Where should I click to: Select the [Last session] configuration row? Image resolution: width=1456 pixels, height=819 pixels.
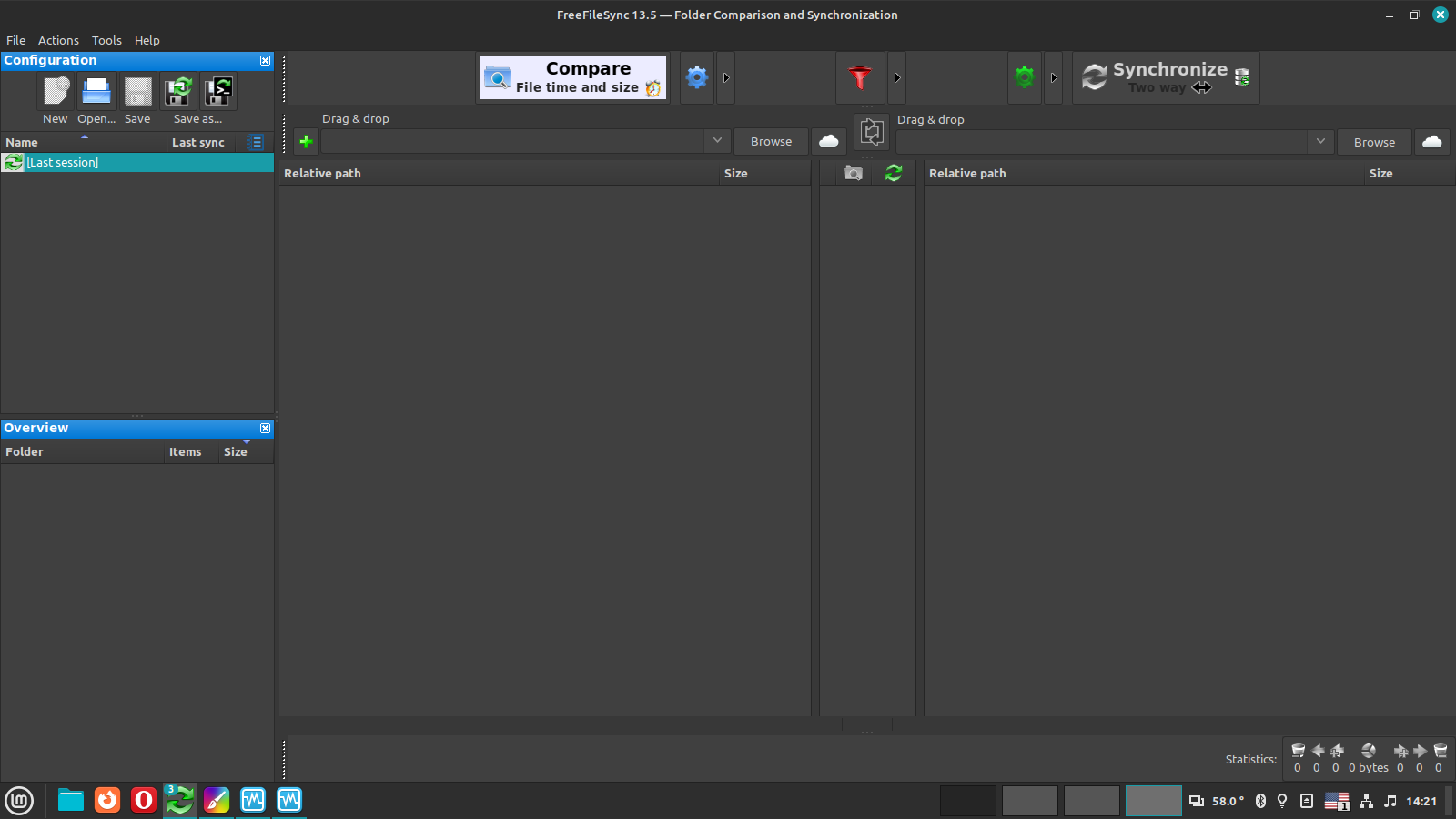coord(137,162)
